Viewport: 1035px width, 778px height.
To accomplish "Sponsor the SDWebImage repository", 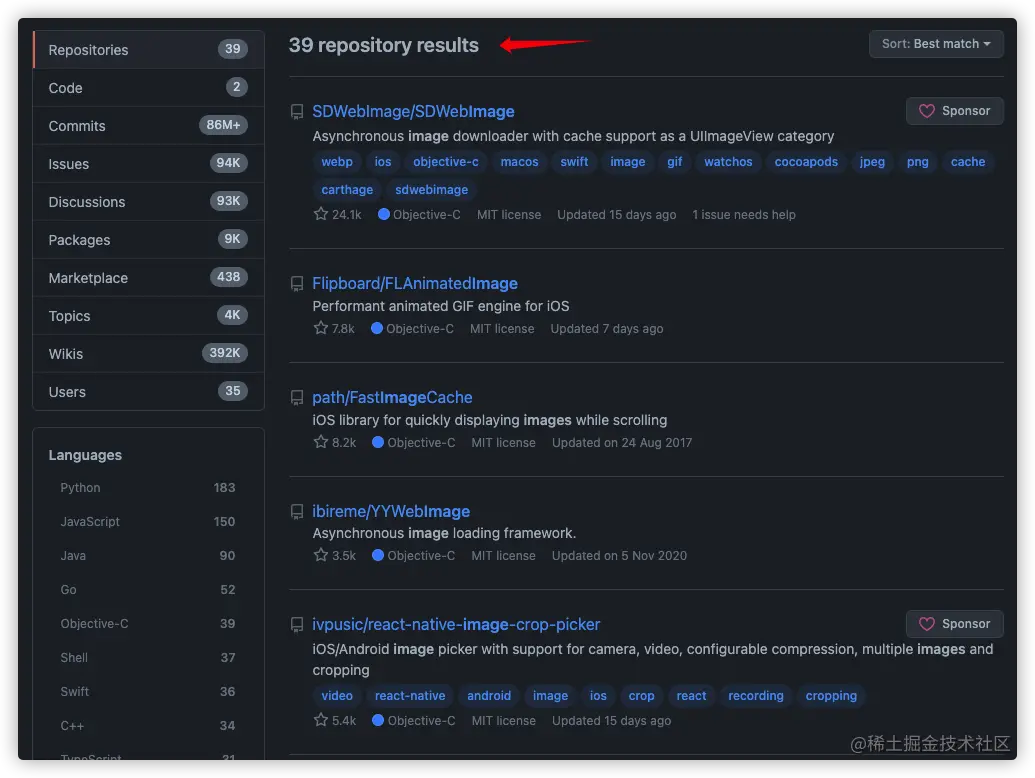I will pos(954,111).
